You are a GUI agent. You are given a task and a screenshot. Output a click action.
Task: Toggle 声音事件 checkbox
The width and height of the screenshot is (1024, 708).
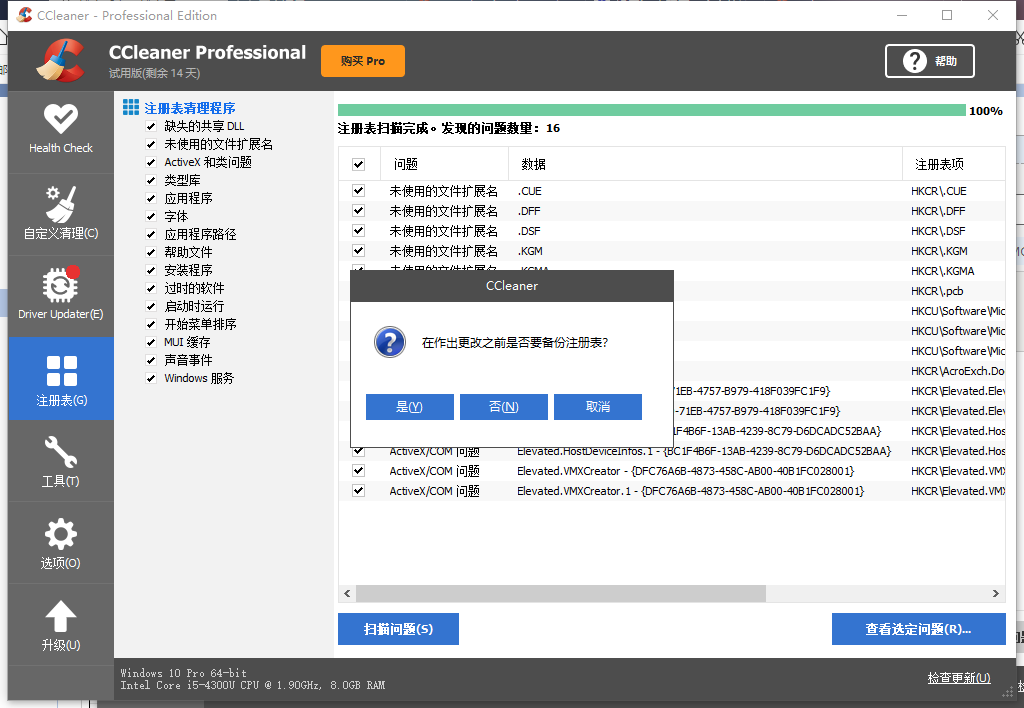point(151,360)
